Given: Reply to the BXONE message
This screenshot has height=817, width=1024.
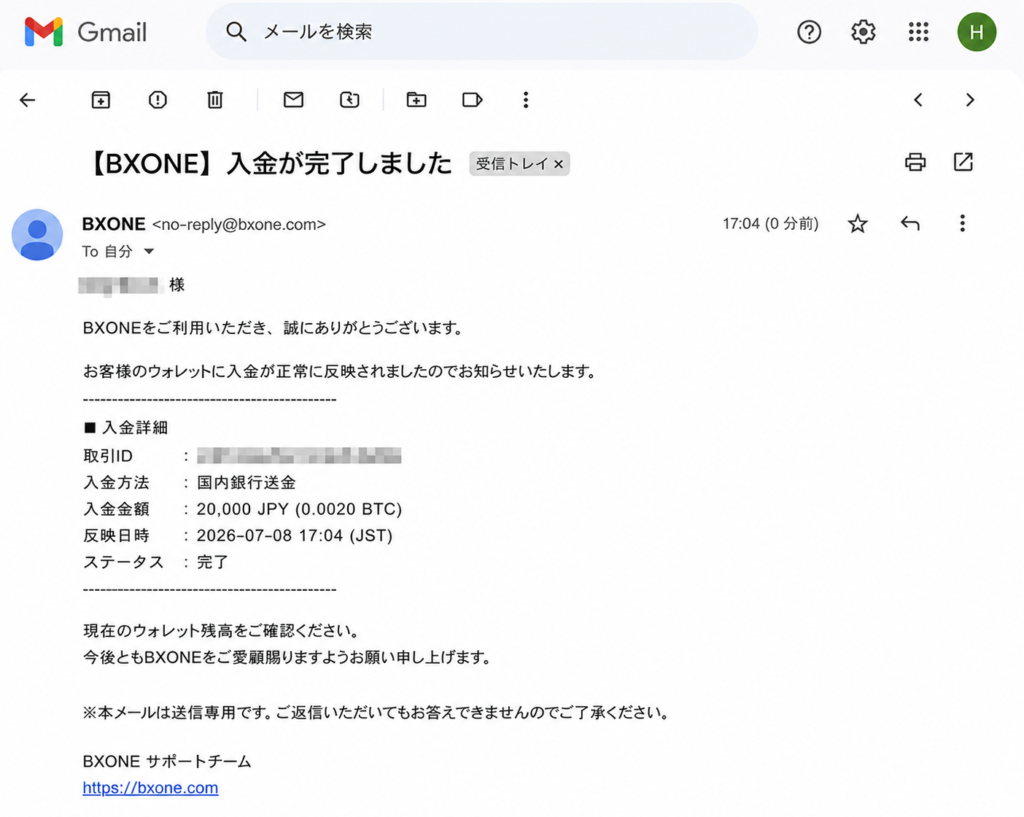Looking at the screenshot, I should click(910, 224).
